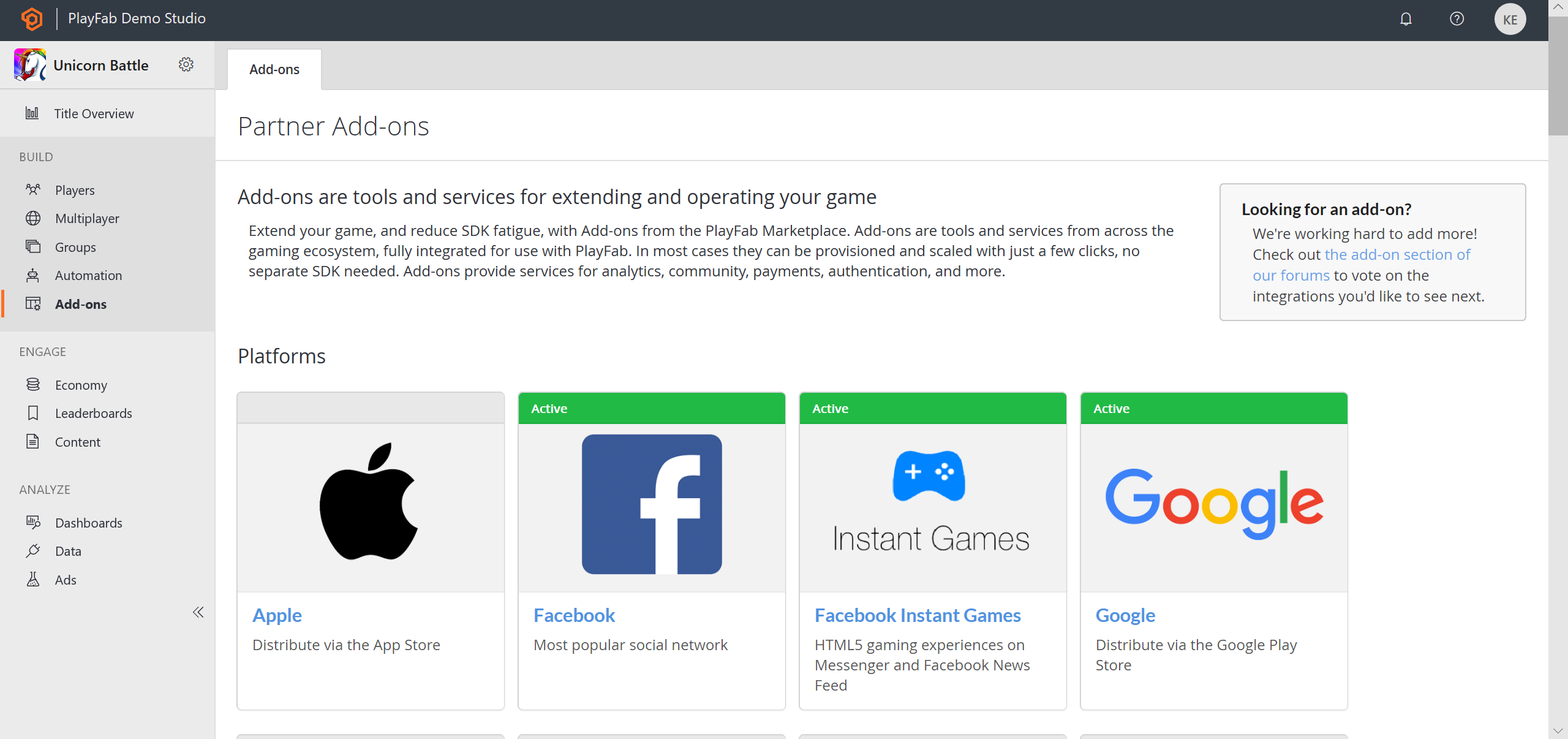Click the Apple add-on link

(277, 614)
